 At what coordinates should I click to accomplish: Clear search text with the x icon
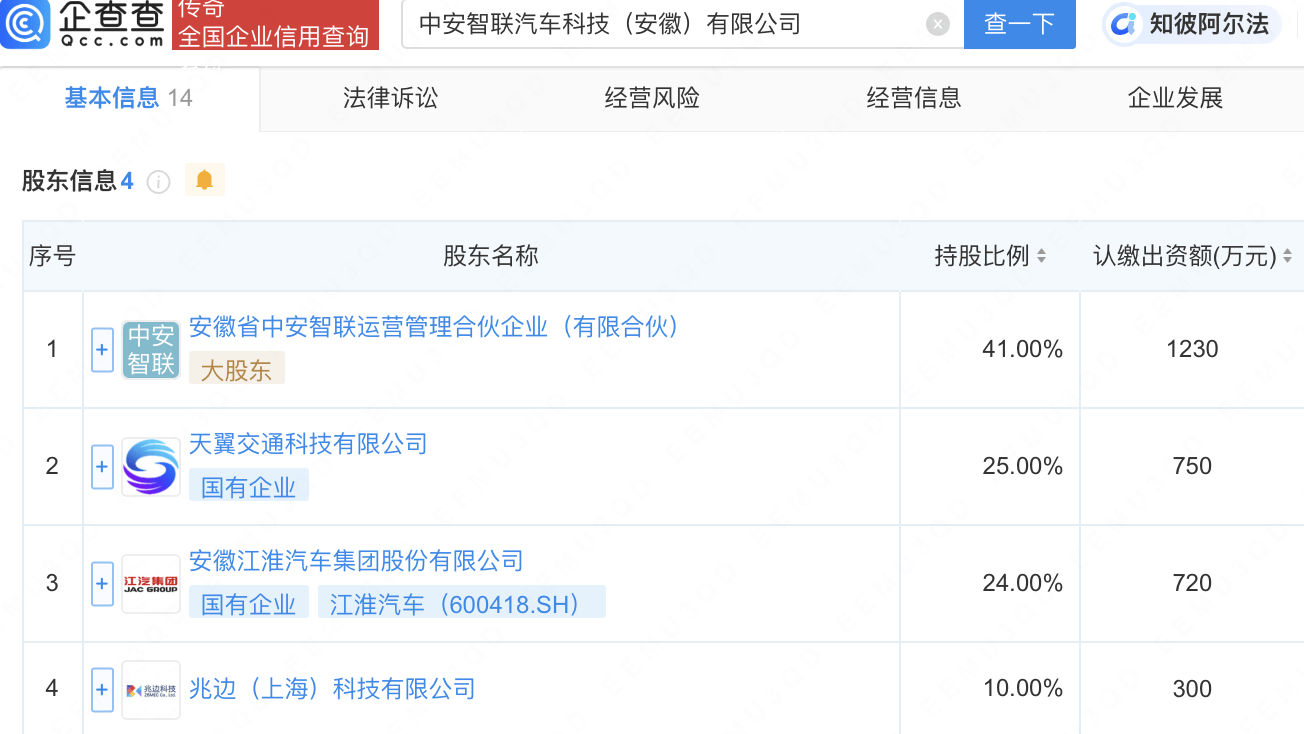point(937,24)
